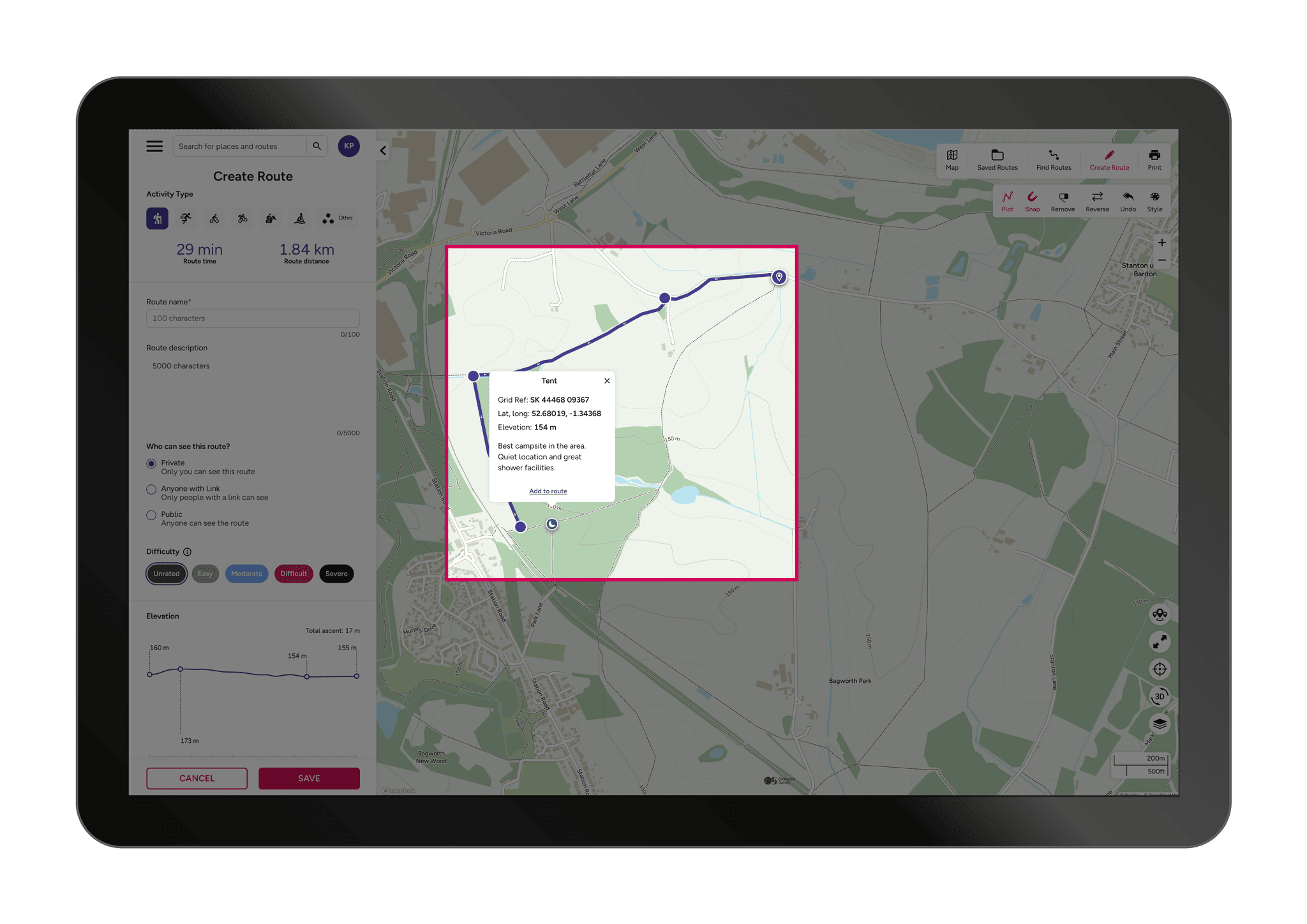Enable the Snap tool
The height and width of the screenshot is (924, 1307).
(1032, 201)
